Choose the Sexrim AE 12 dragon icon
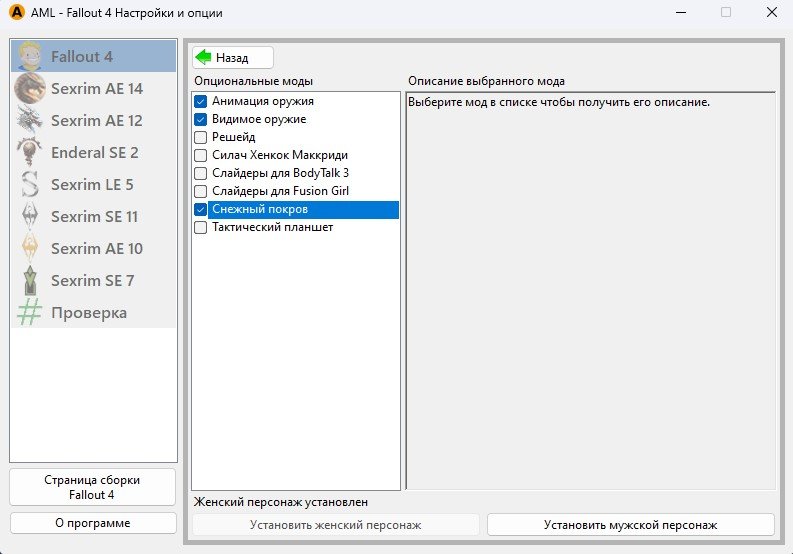Image resolution: width=793 pixels, height=554 pixels. pos(30,121)
